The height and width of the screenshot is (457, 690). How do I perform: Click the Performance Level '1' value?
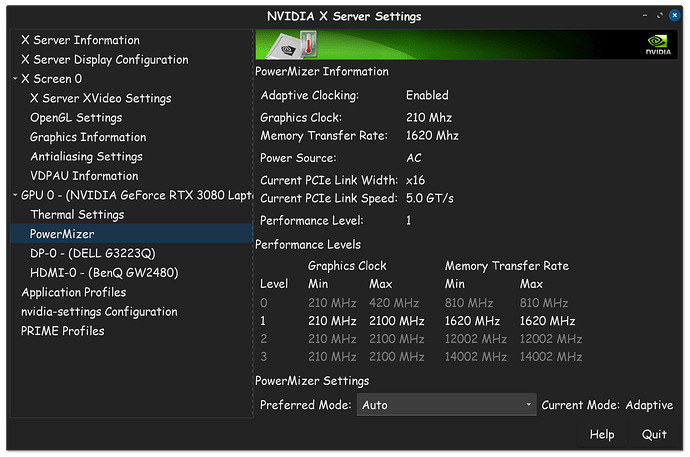(408, 220)
